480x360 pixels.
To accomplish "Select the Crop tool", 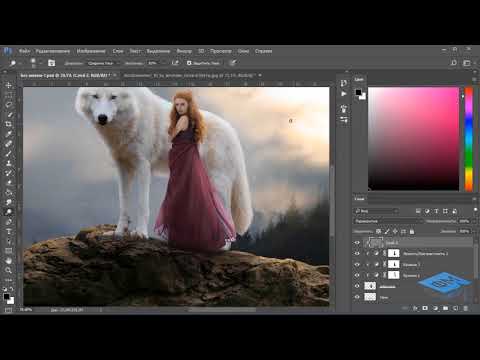I will coord(9,124).
